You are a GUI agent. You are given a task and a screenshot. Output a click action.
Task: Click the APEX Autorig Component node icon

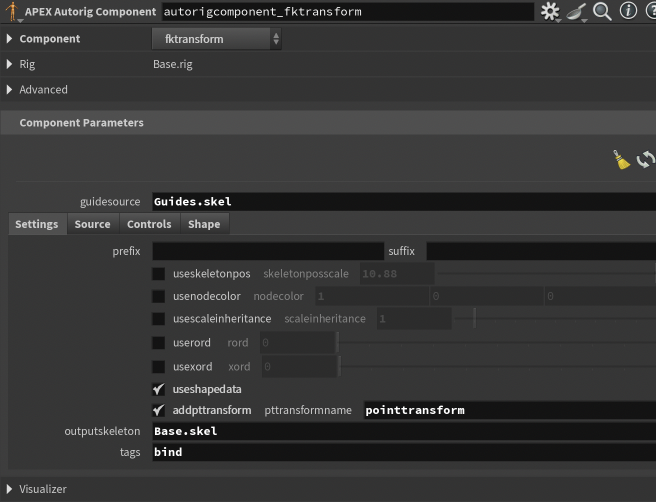pos(12,11)
